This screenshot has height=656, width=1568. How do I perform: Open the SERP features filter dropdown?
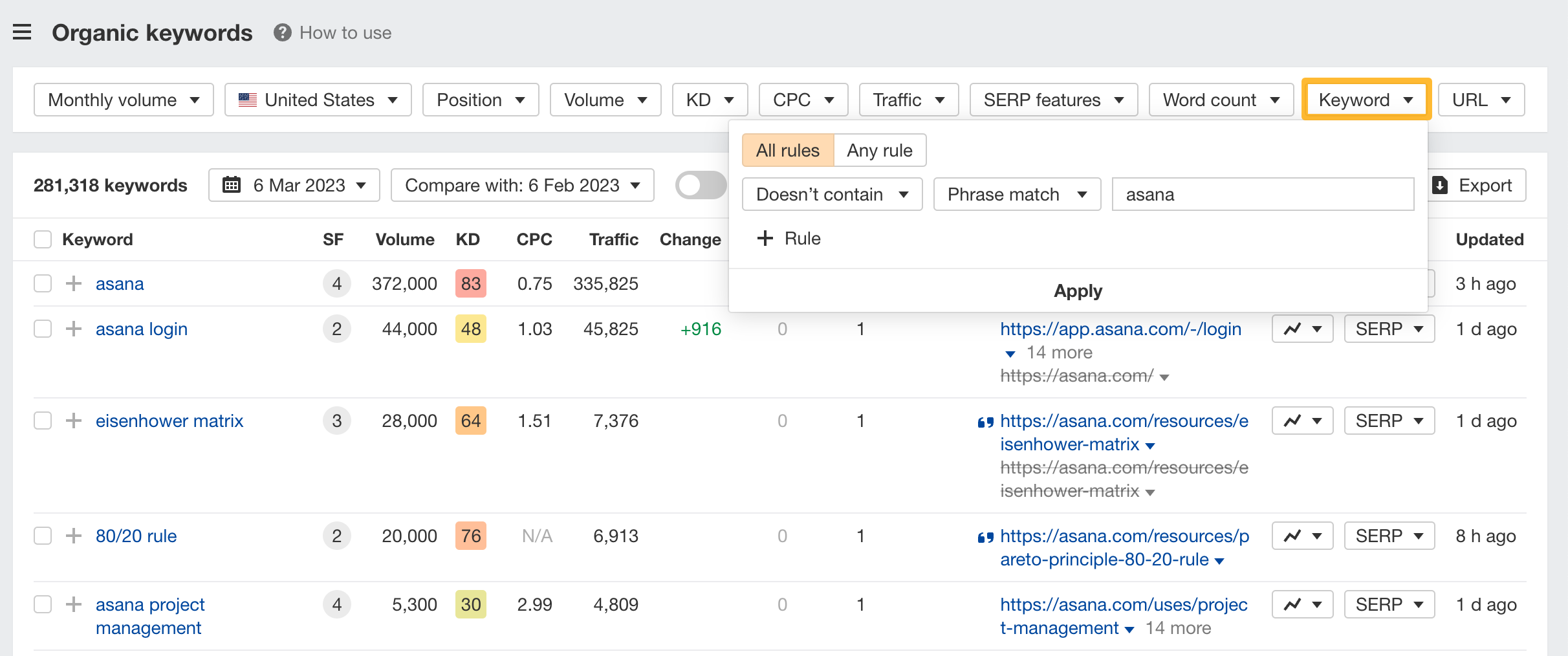click(1054, 100)
